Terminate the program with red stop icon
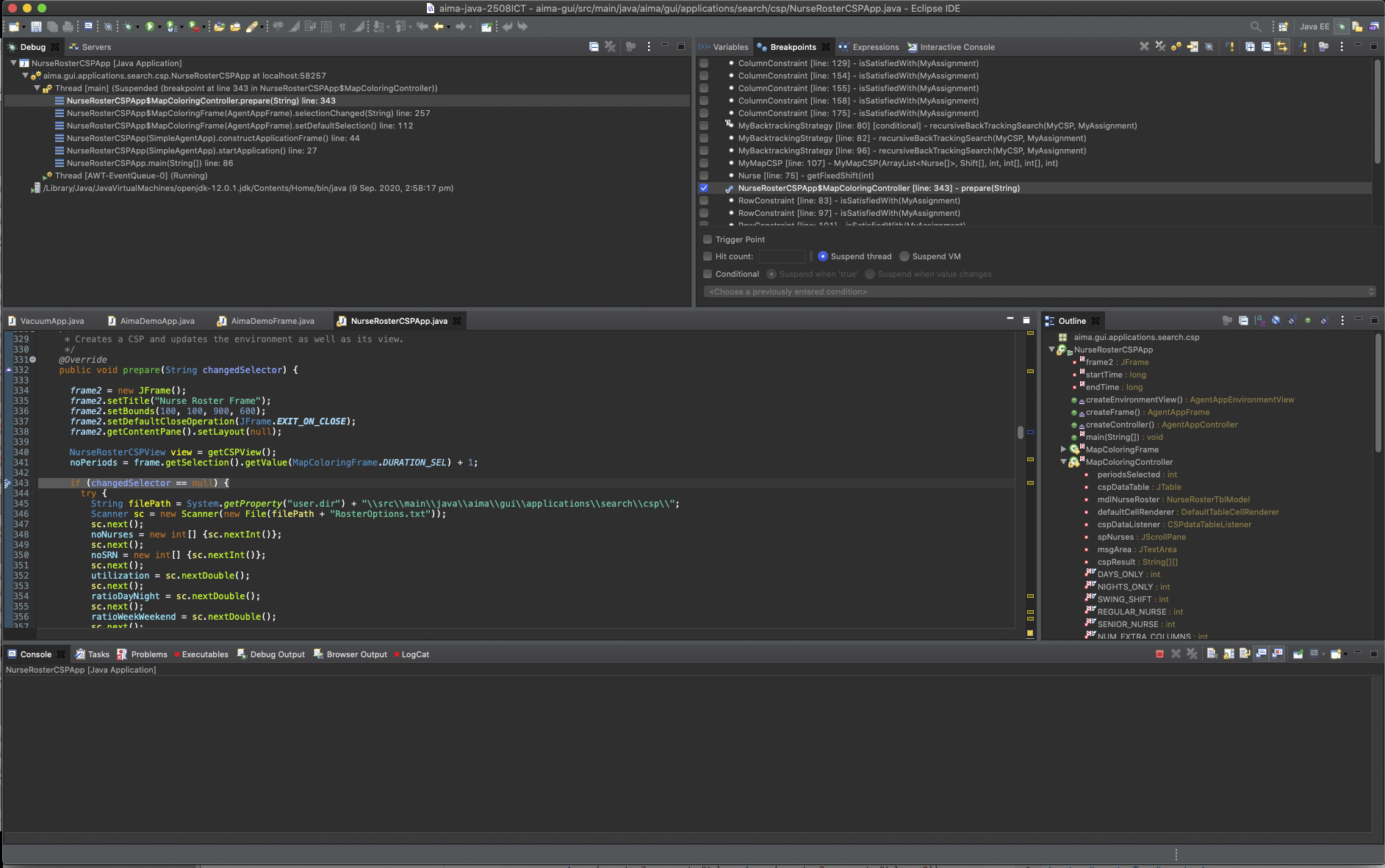Image resolution: width=1385 pixels, height=868 pixels. tap(1159, 654)
